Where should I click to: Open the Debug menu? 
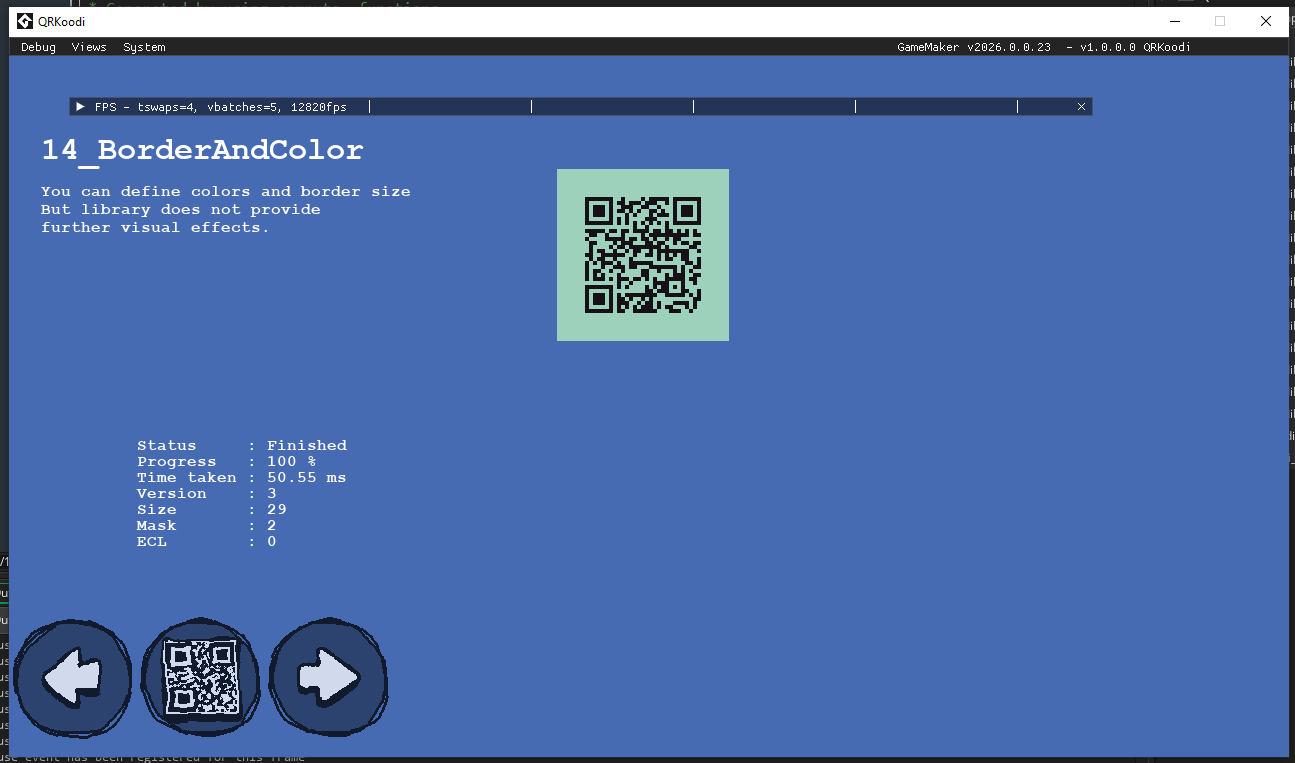(38, 47)
